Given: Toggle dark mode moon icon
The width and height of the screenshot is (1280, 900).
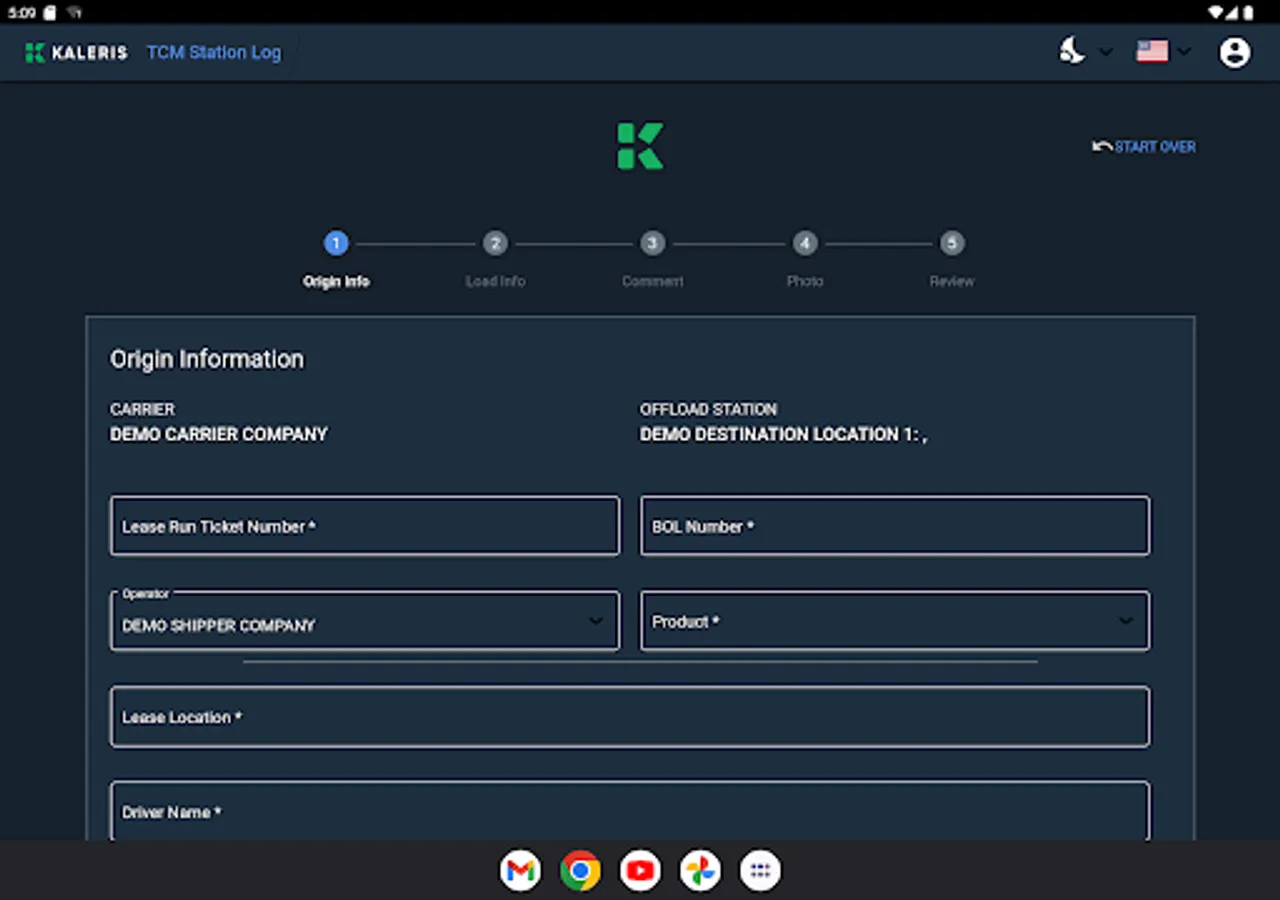Looking at the screenshot, I should (x=1073, y=51).
